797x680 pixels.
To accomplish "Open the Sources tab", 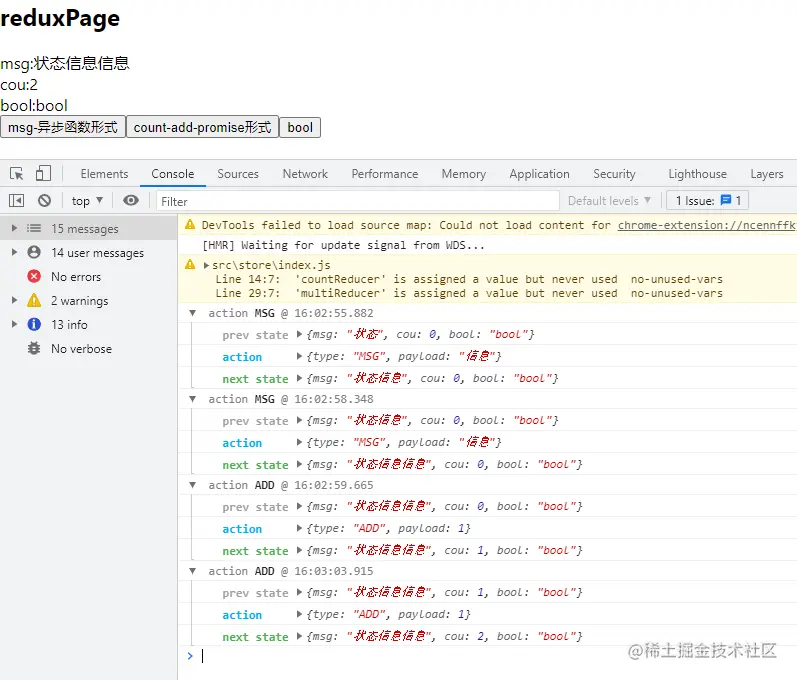I will (238, 174).
